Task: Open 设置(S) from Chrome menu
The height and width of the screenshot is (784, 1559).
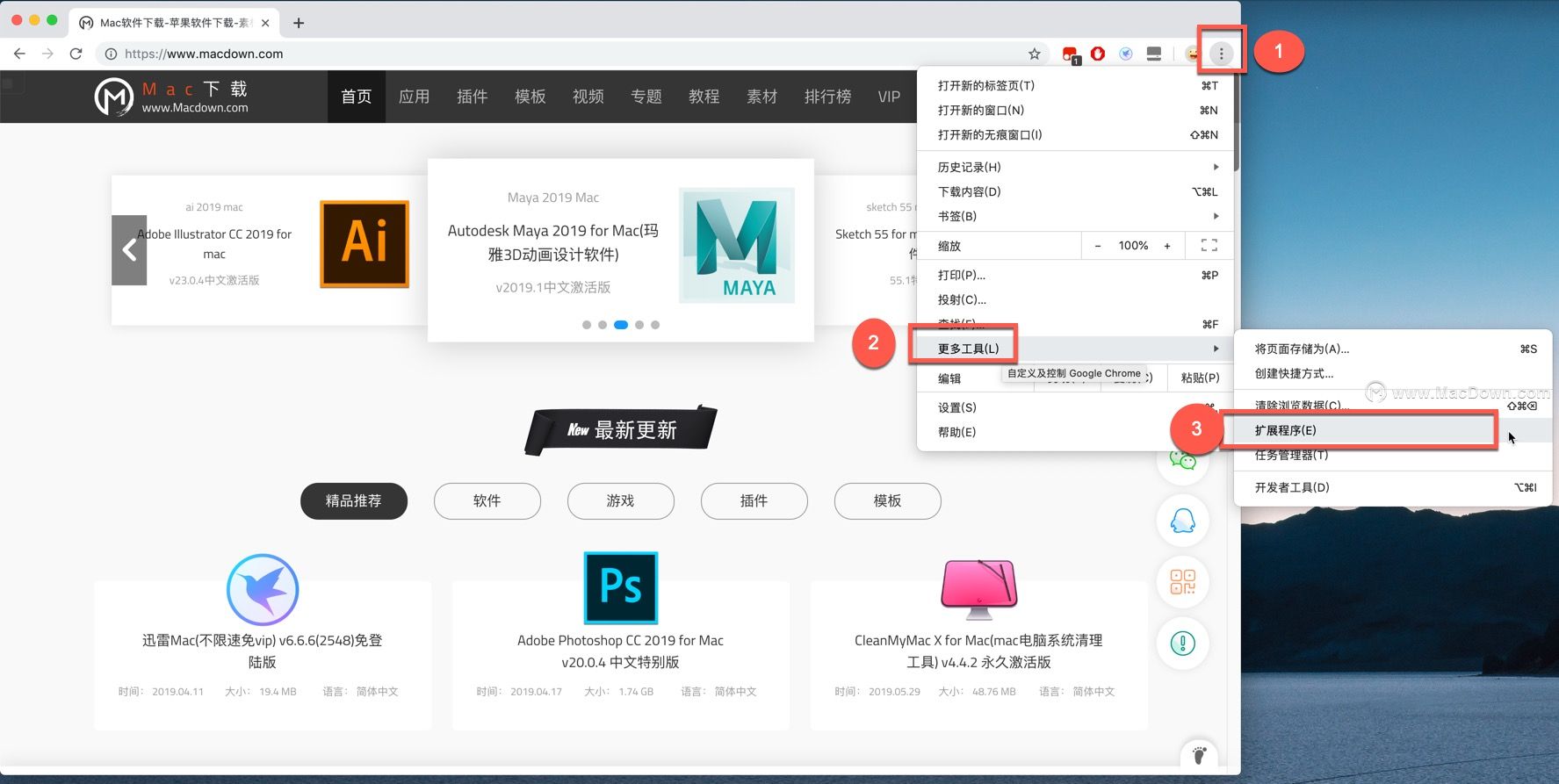Action: point(1075,407)
